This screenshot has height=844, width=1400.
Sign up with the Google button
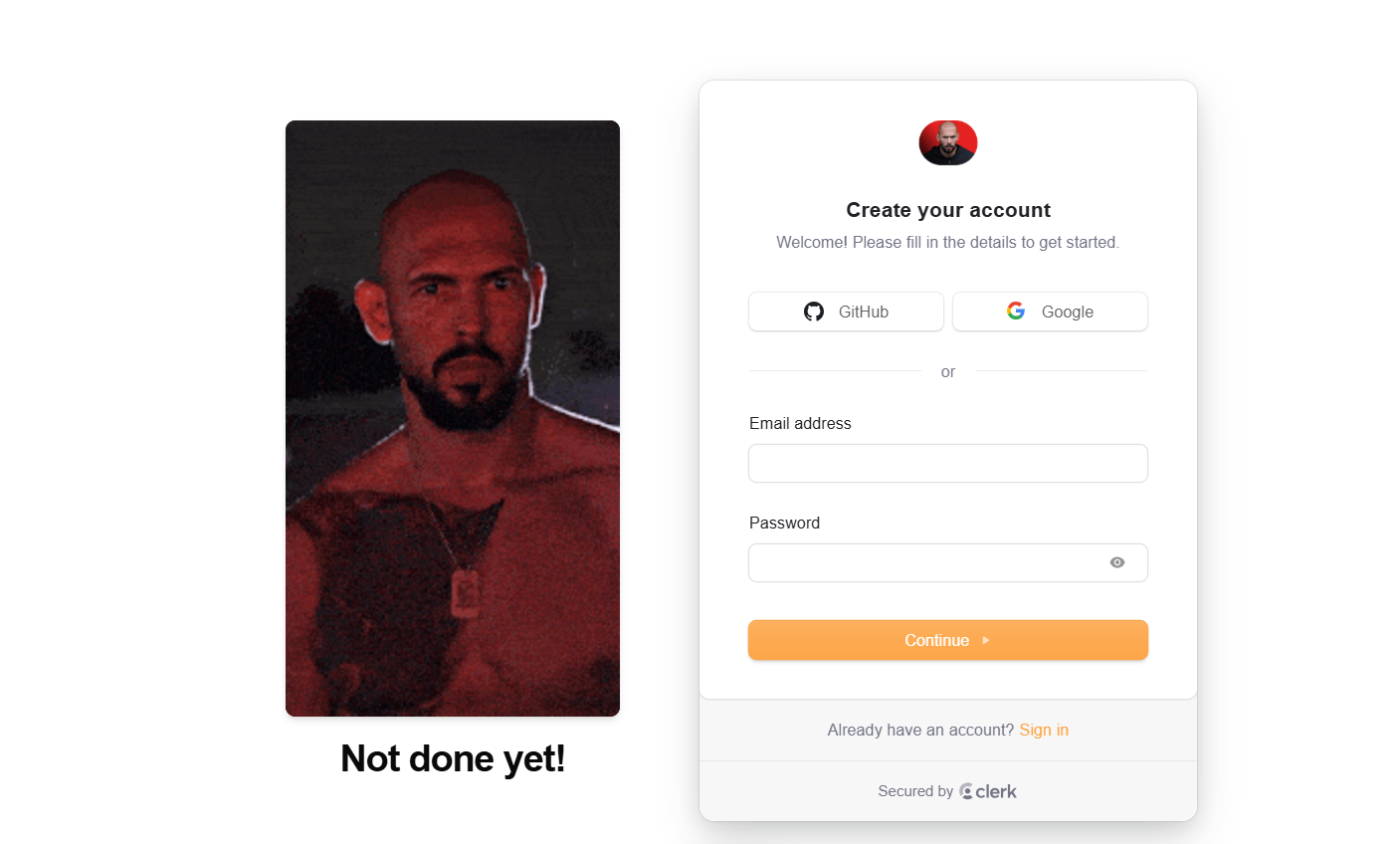pos(1050,312)
